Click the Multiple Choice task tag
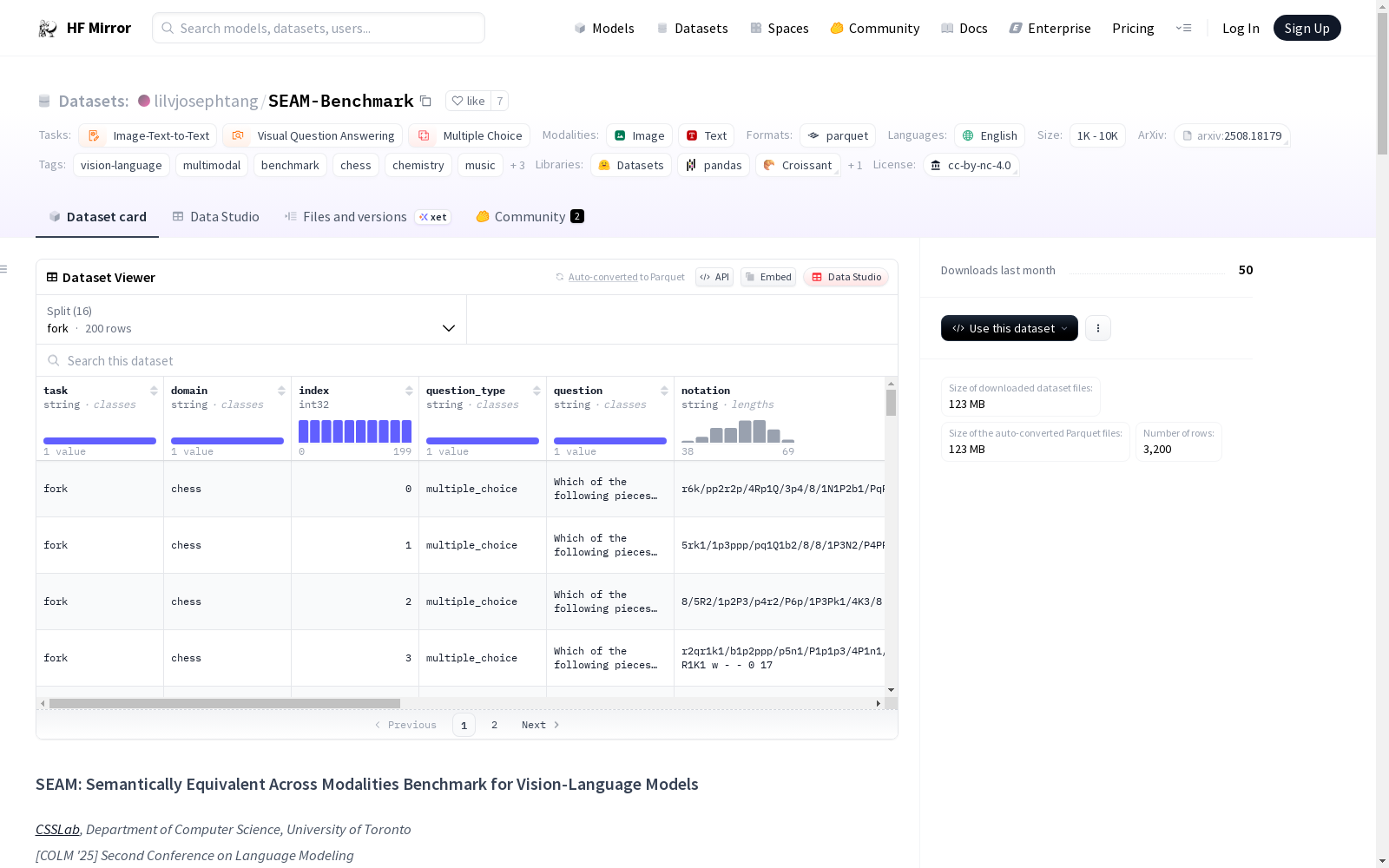 click(469, 135)
